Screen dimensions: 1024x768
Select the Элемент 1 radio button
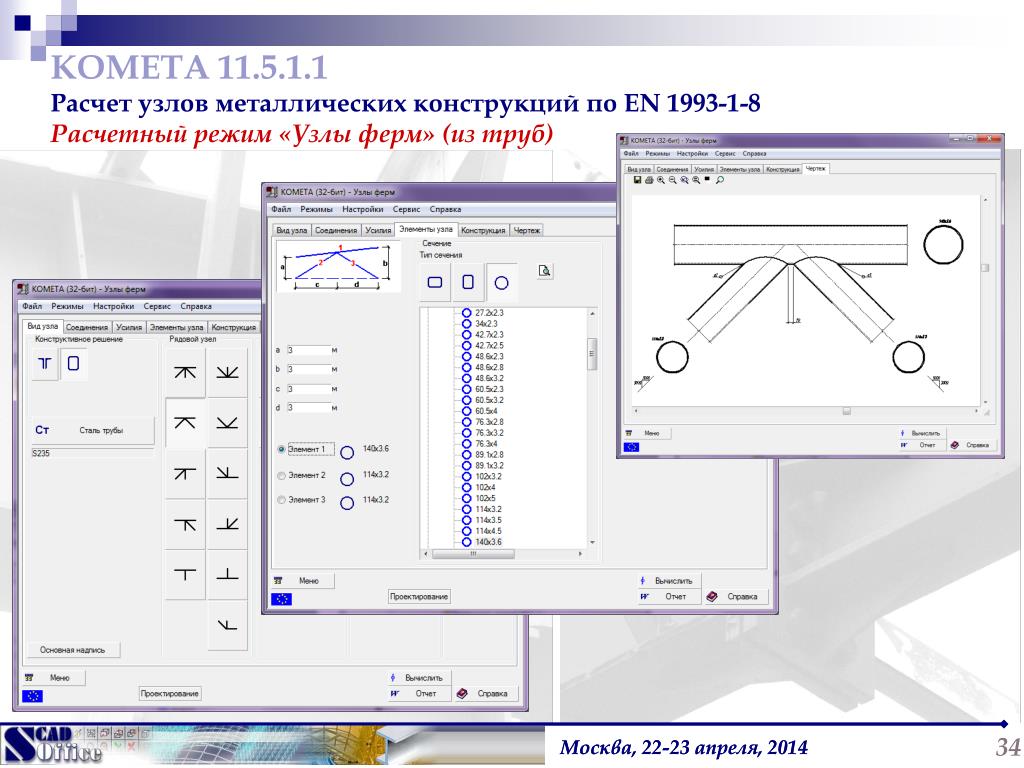pyautogui.click(x=281, y=449)
